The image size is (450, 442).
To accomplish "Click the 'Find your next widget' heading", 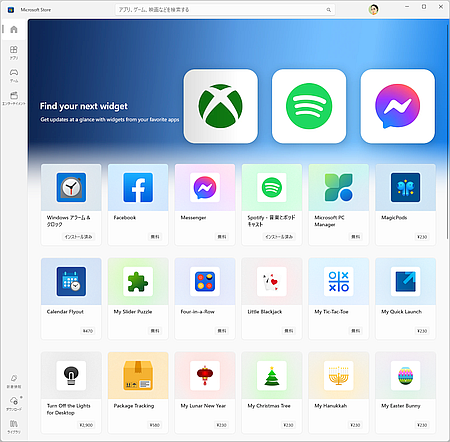I will (x=84, y=106).
